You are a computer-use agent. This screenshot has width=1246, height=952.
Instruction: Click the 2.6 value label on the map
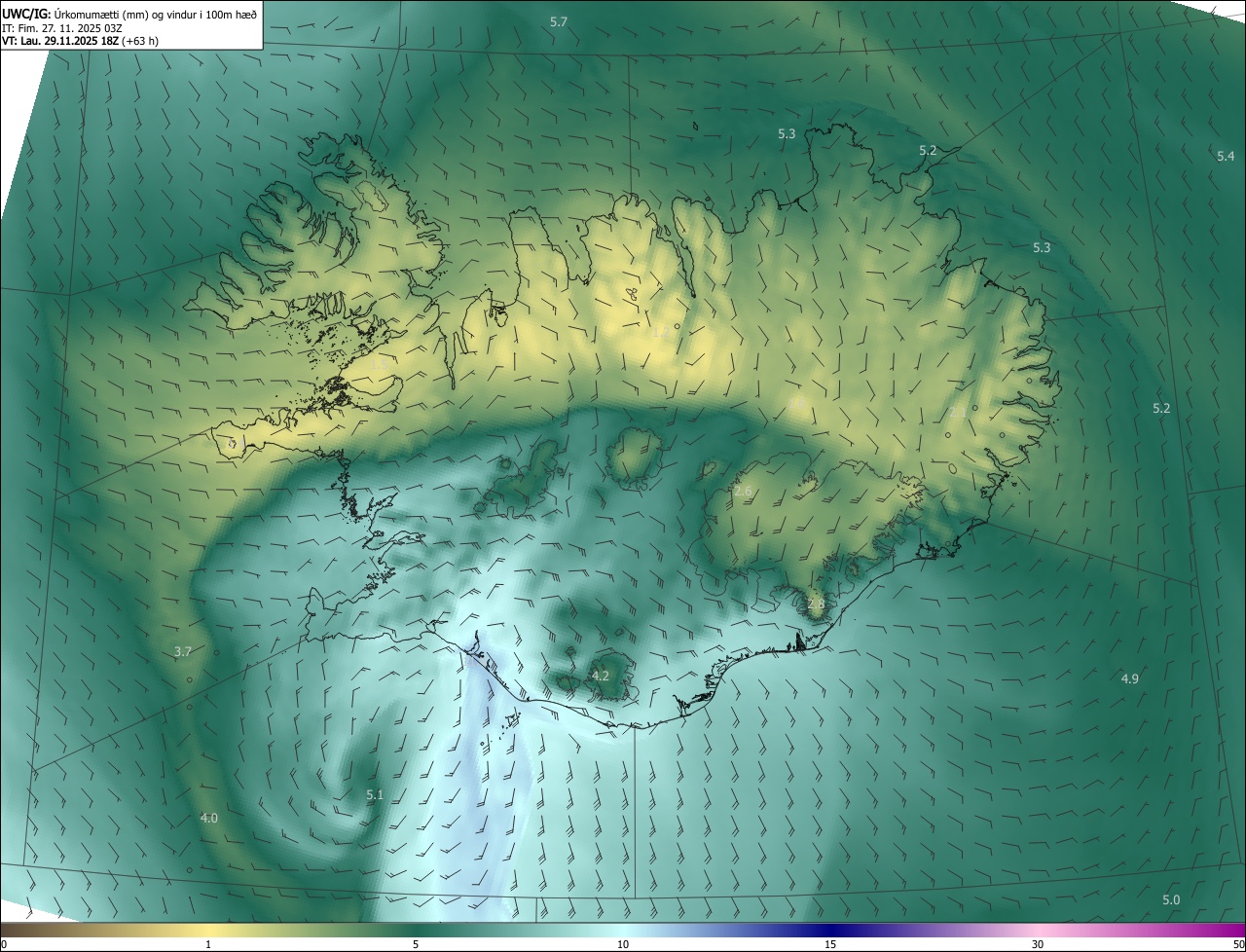743,492
